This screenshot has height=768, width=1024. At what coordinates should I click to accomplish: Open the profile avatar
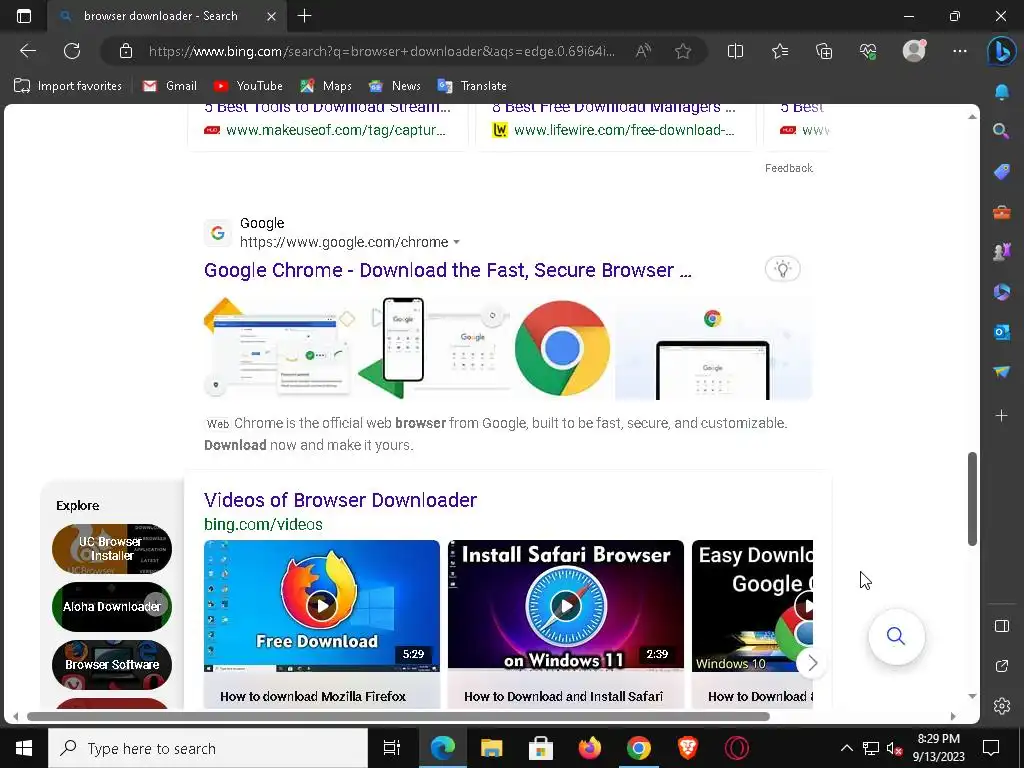(914, 51)
